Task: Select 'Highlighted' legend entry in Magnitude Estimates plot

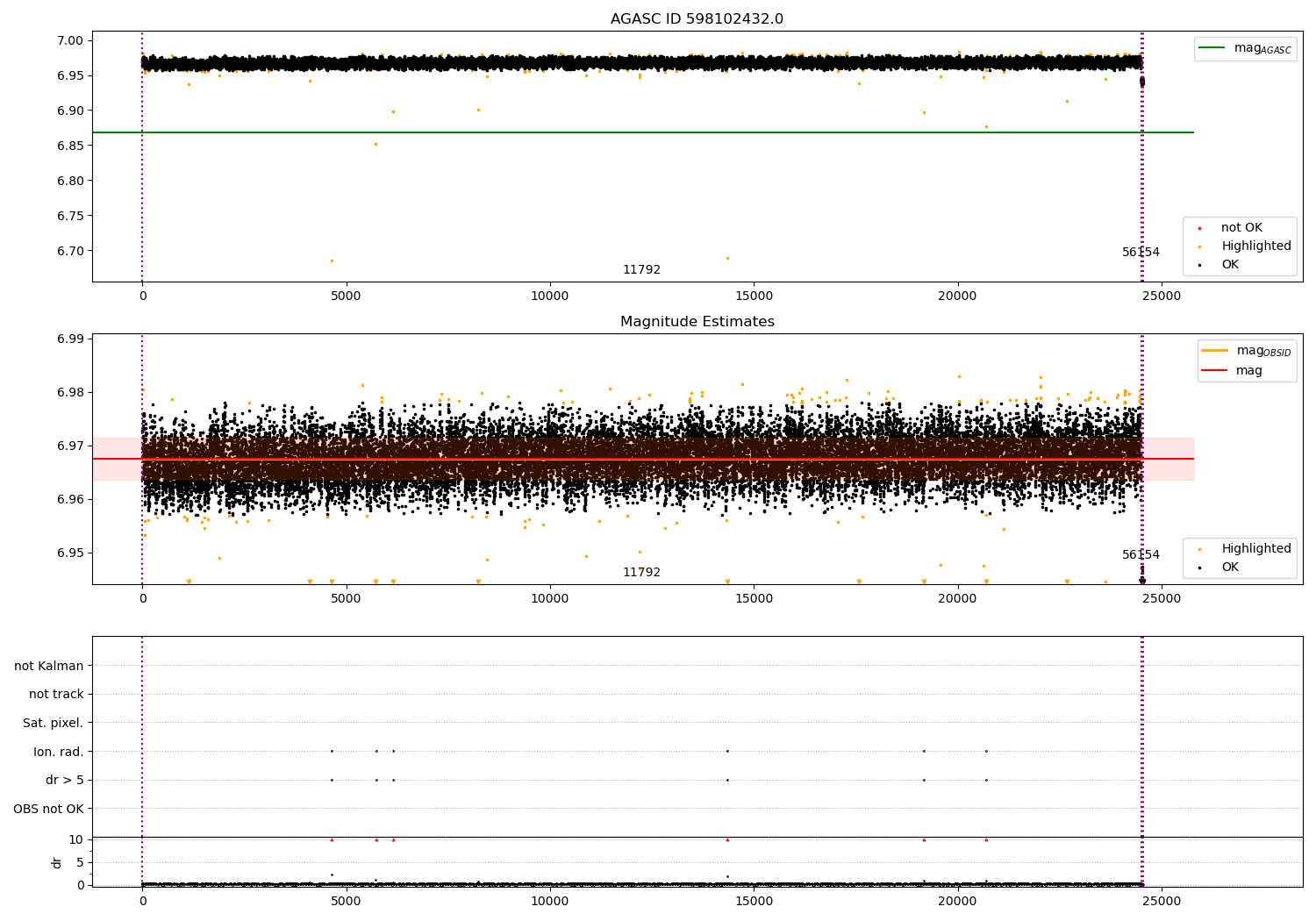Action: pos(1255,549)
